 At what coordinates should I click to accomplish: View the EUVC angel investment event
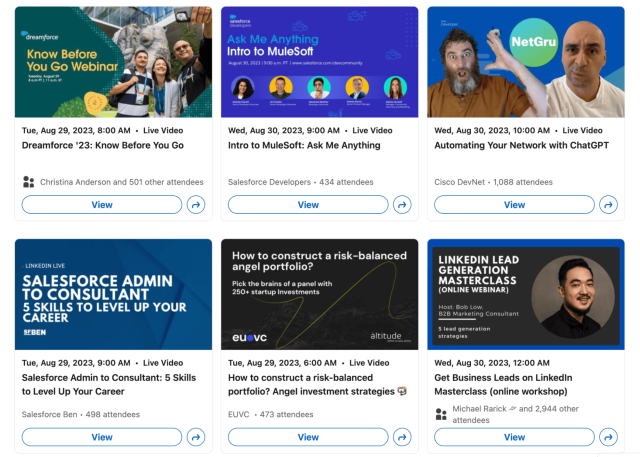(308, 437)
